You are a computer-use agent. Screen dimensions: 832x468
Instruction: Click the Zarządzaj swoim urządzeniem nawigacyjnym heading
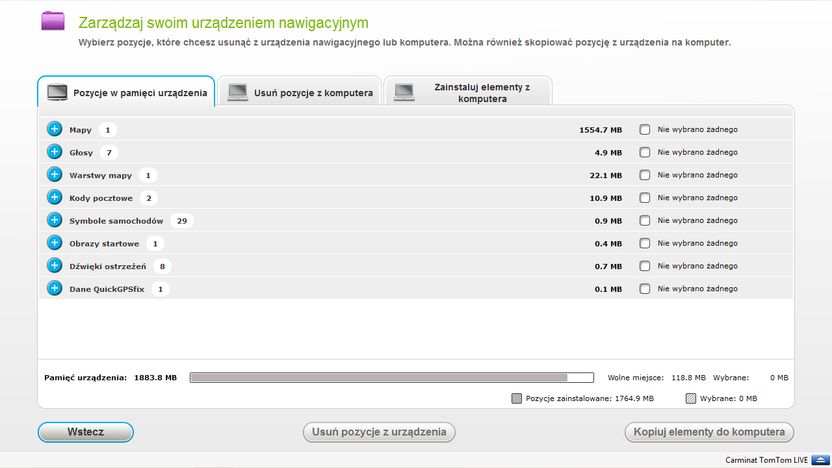(223, 23)
